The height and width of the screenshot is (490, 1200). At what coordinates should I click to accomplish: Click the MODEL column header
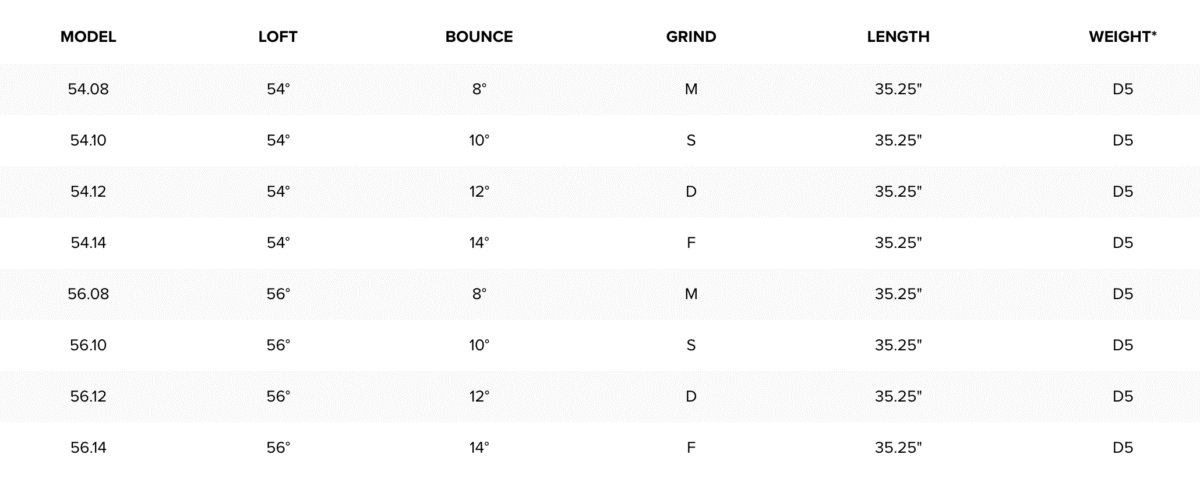(x=88, y=37)
